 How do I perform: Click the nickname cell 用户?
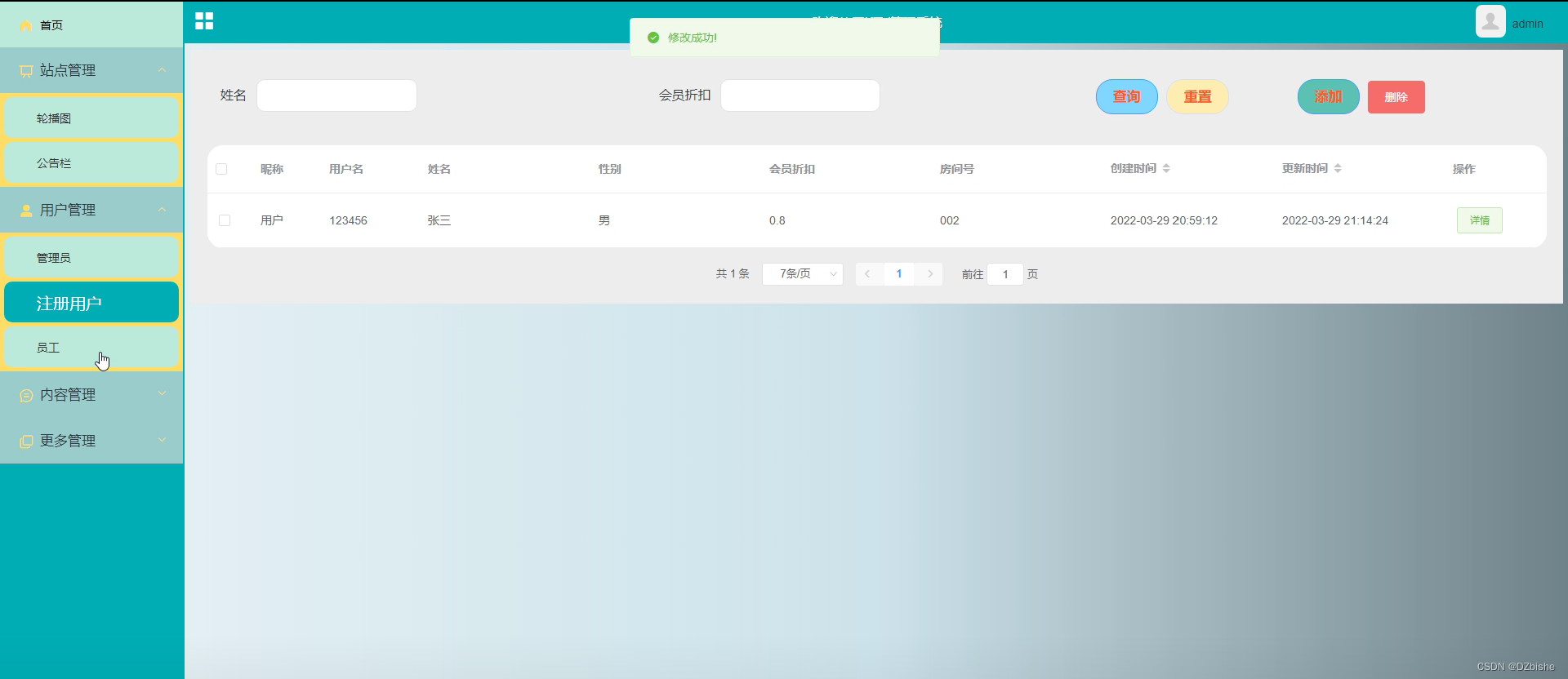coord(272,220)
